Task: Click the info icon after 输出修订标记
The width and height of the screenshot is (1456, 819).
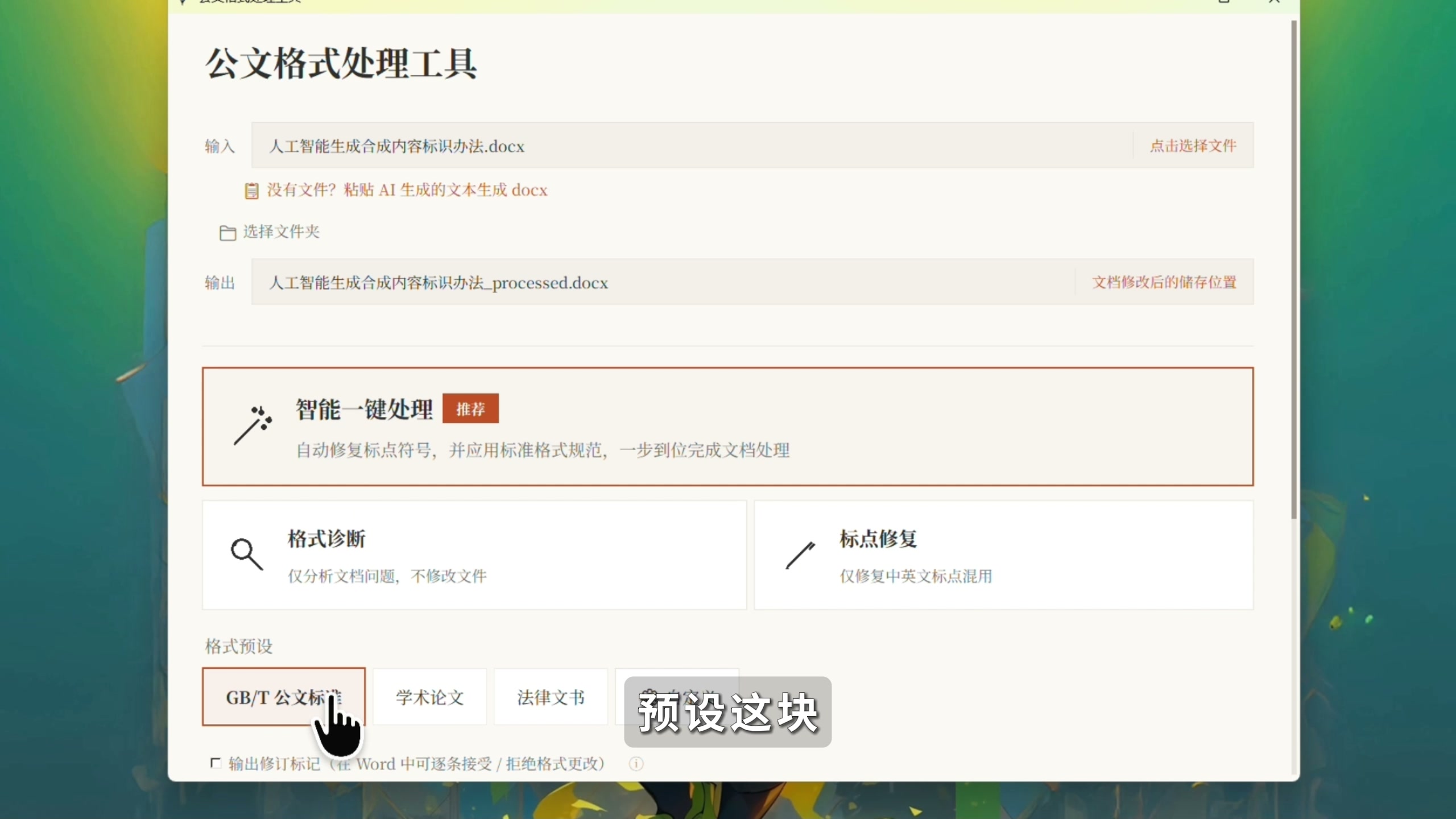Action: [636, 764]
